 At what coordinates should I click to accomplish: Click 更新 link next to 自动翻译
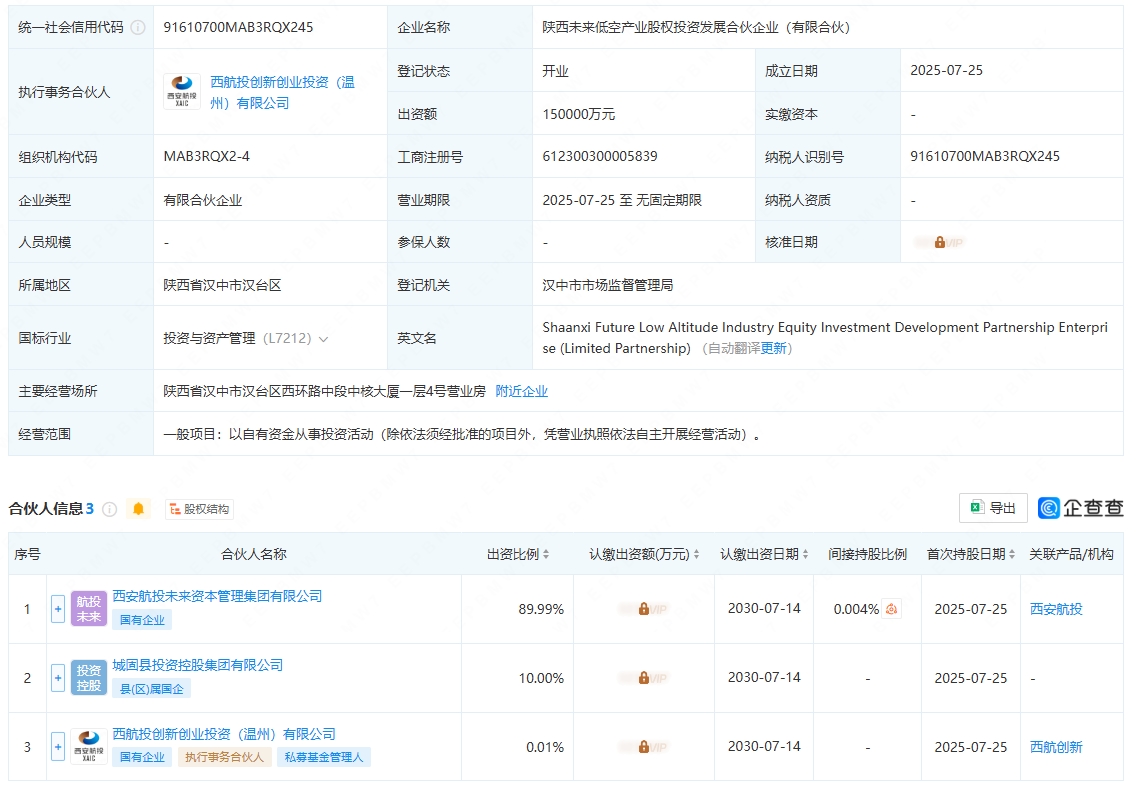tap(775, 349)
